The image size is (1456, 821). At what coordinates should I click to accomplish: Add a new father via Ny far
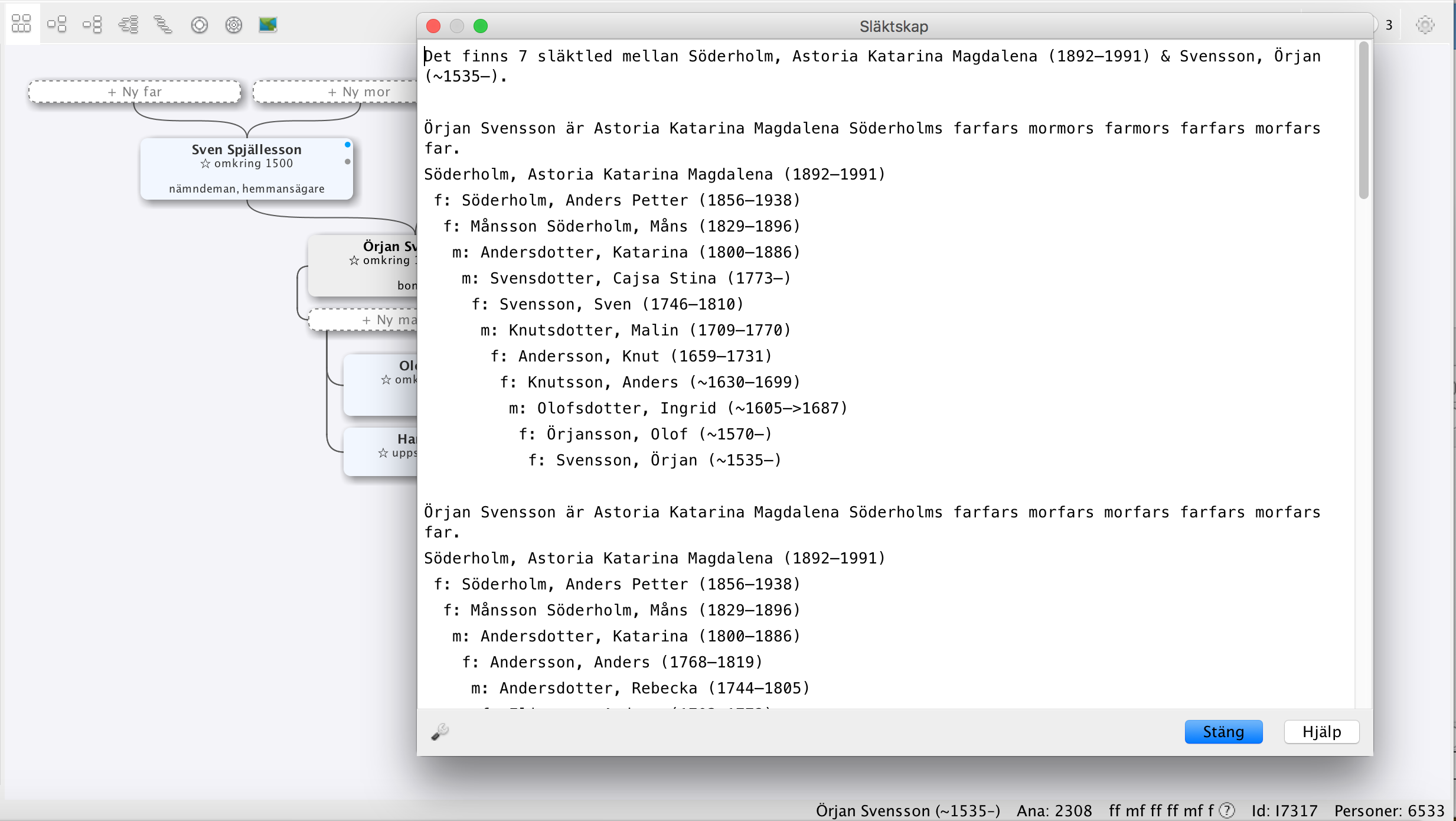(135, 92)
